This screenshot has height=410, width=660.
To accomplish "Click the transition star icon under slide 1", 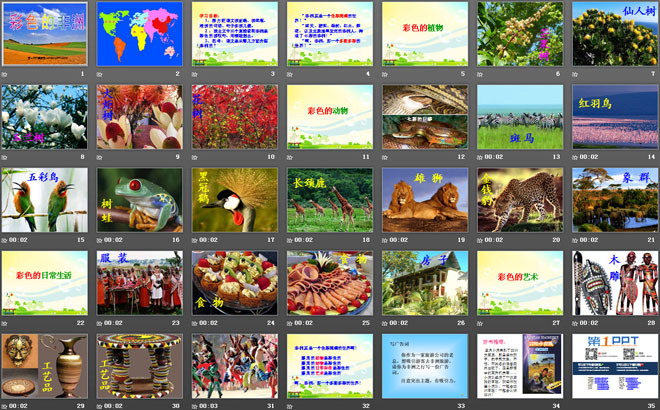I will tap(5, 73).
